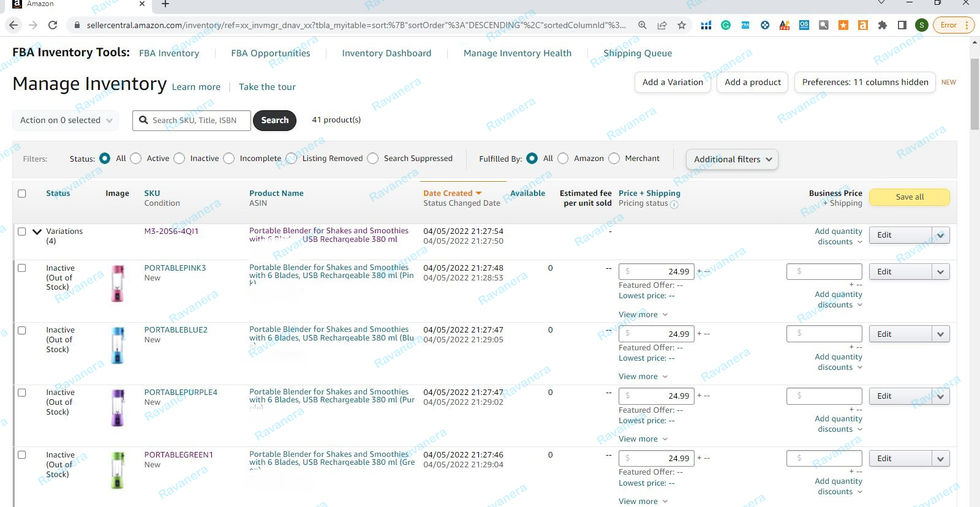
Task: Click the purple blender product image
Action: [117, 408]
